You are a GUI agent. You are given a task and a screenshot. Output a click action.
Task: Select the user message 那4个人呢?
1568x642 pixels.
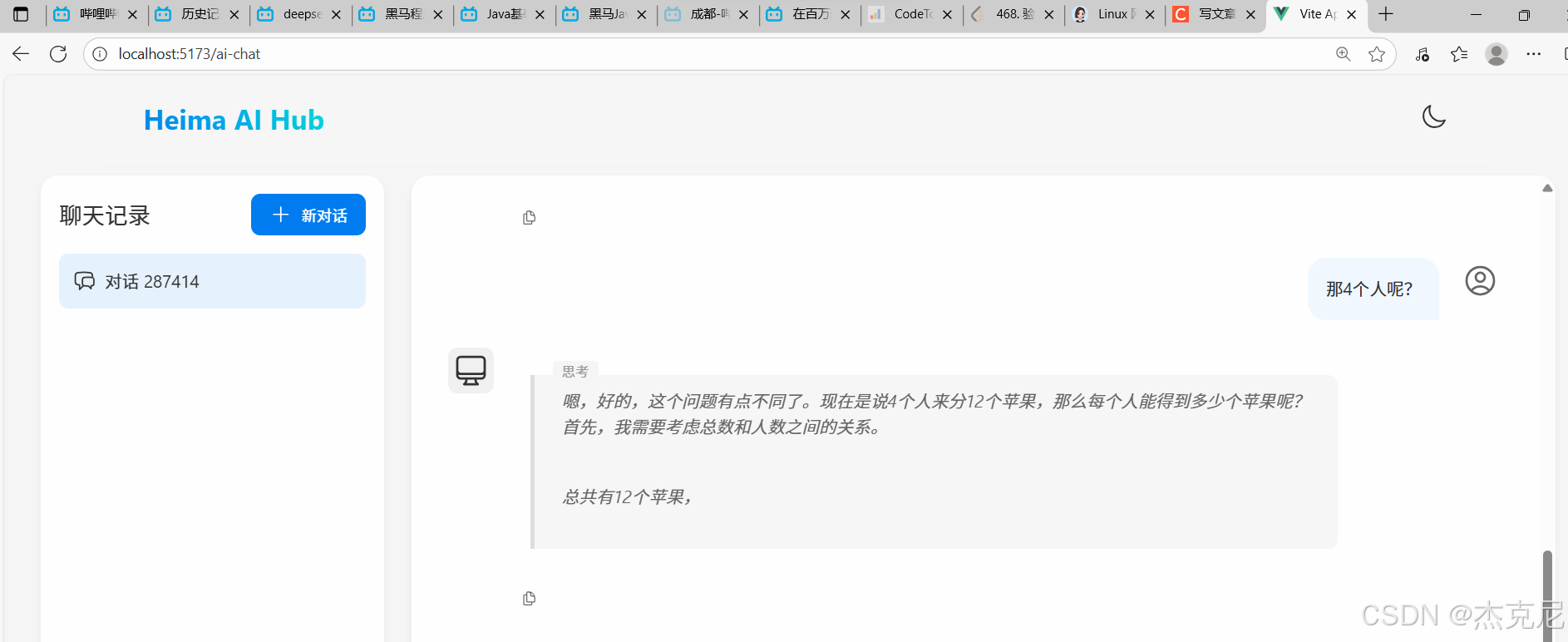(1373, 289)
